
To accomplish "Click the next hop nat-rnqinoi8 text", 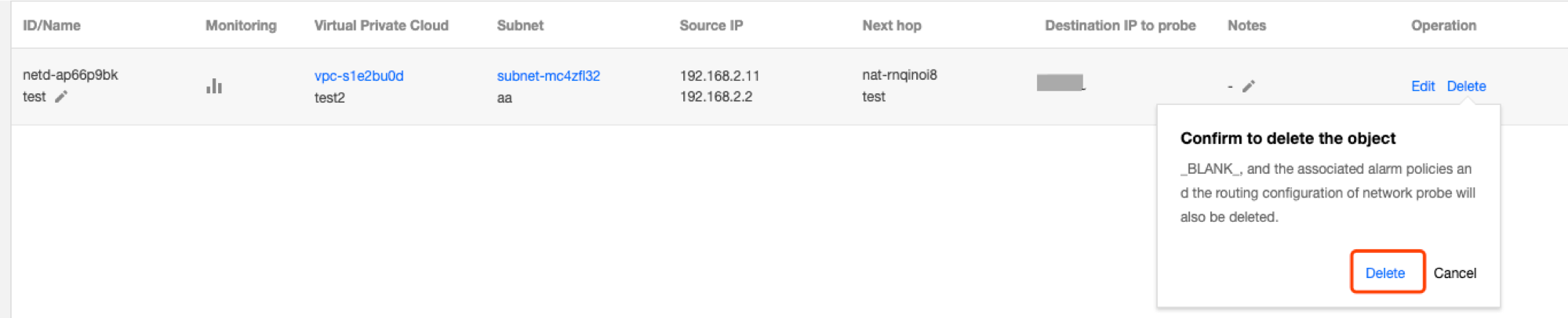I will click(900, 75).
